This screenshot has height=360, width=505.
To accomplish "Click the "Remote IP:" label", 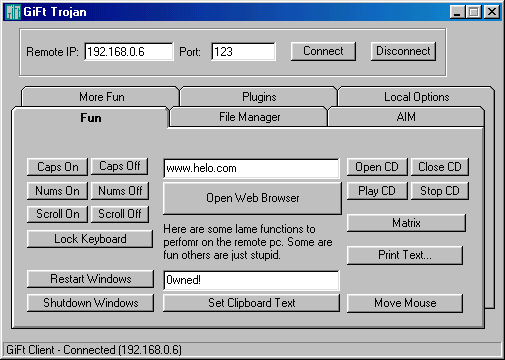I will pos(52,52).
